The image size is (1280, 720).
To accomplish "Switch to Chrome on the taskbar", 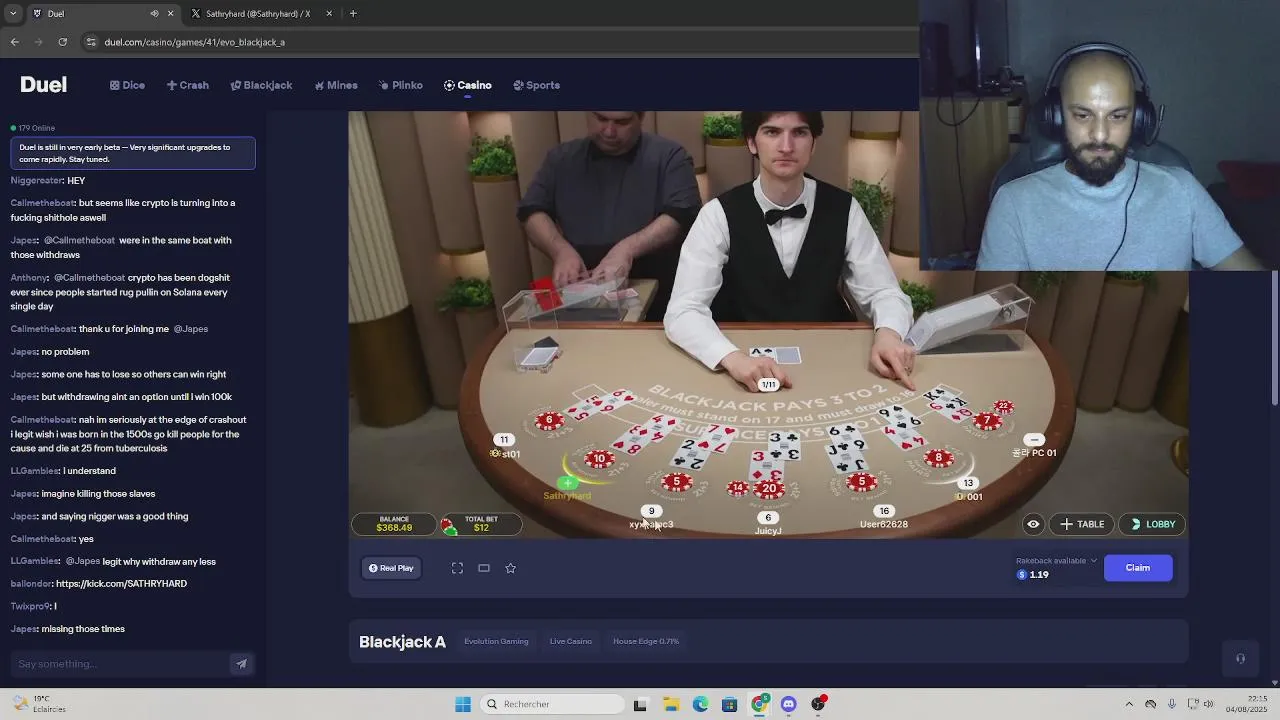I will coord(759,704).
